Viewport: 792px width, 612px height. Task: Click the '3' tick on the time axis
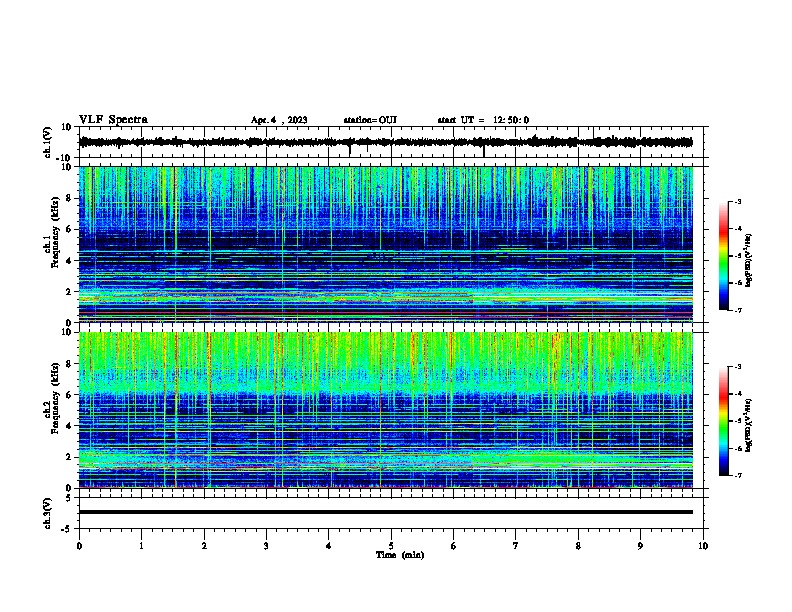pyautogui.click(x=266, y=546)
